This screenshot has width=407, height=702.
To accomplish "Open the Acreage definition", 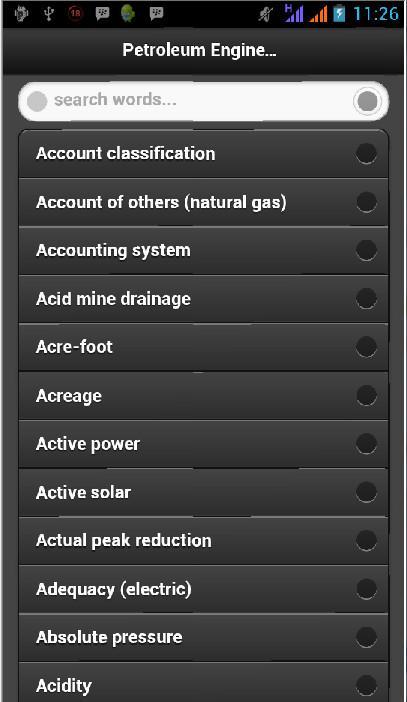I will pos(203,395).
